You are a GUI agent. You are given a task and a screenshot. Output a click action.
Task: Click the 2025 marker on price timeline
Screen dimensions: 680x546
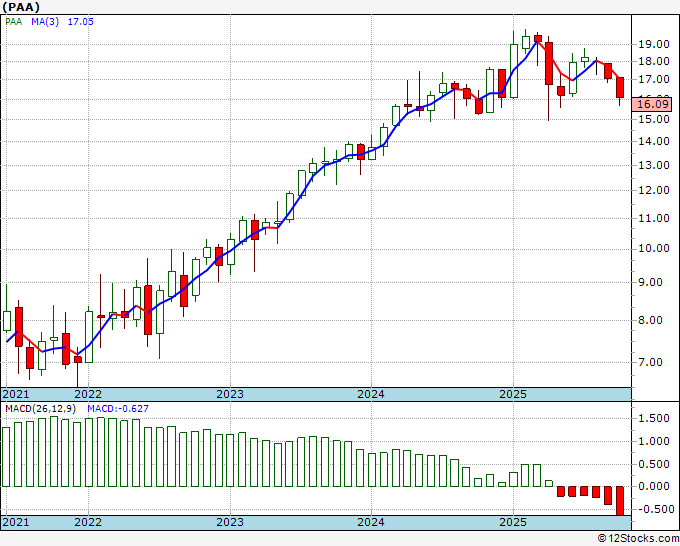[513, 394]
